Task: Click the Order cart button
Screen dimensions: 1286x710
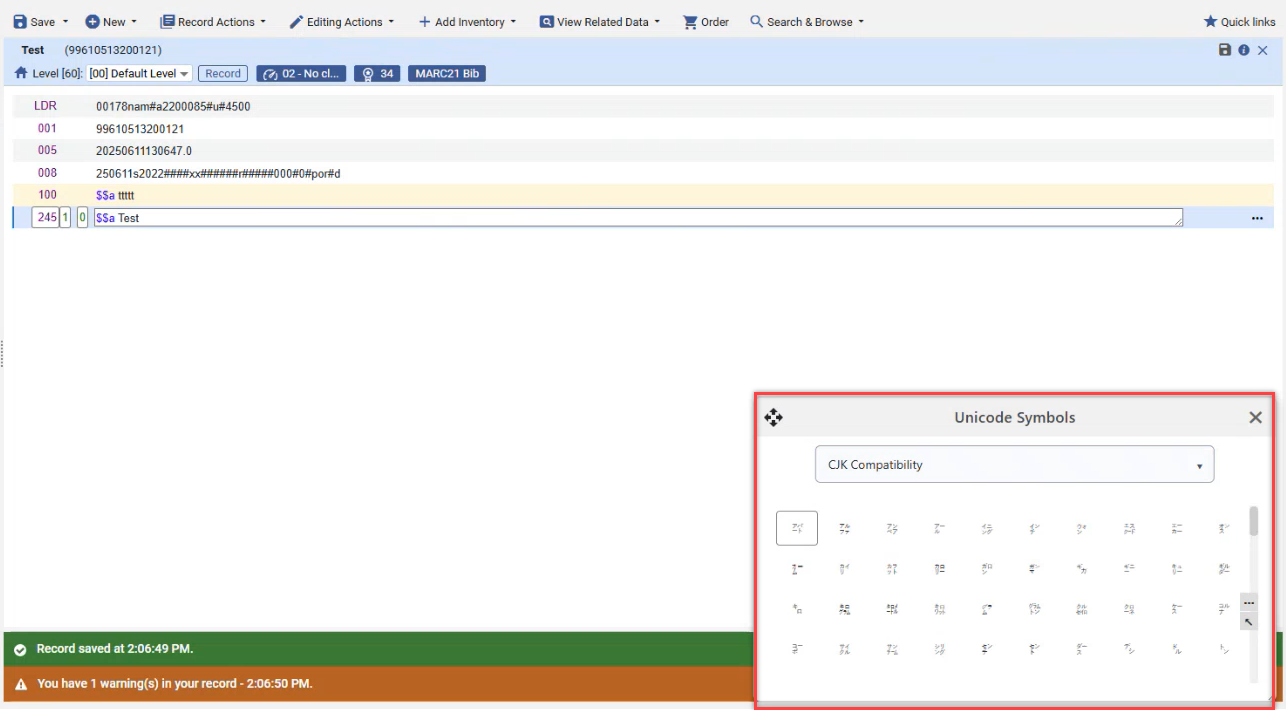Action: [x=706, y=22]
